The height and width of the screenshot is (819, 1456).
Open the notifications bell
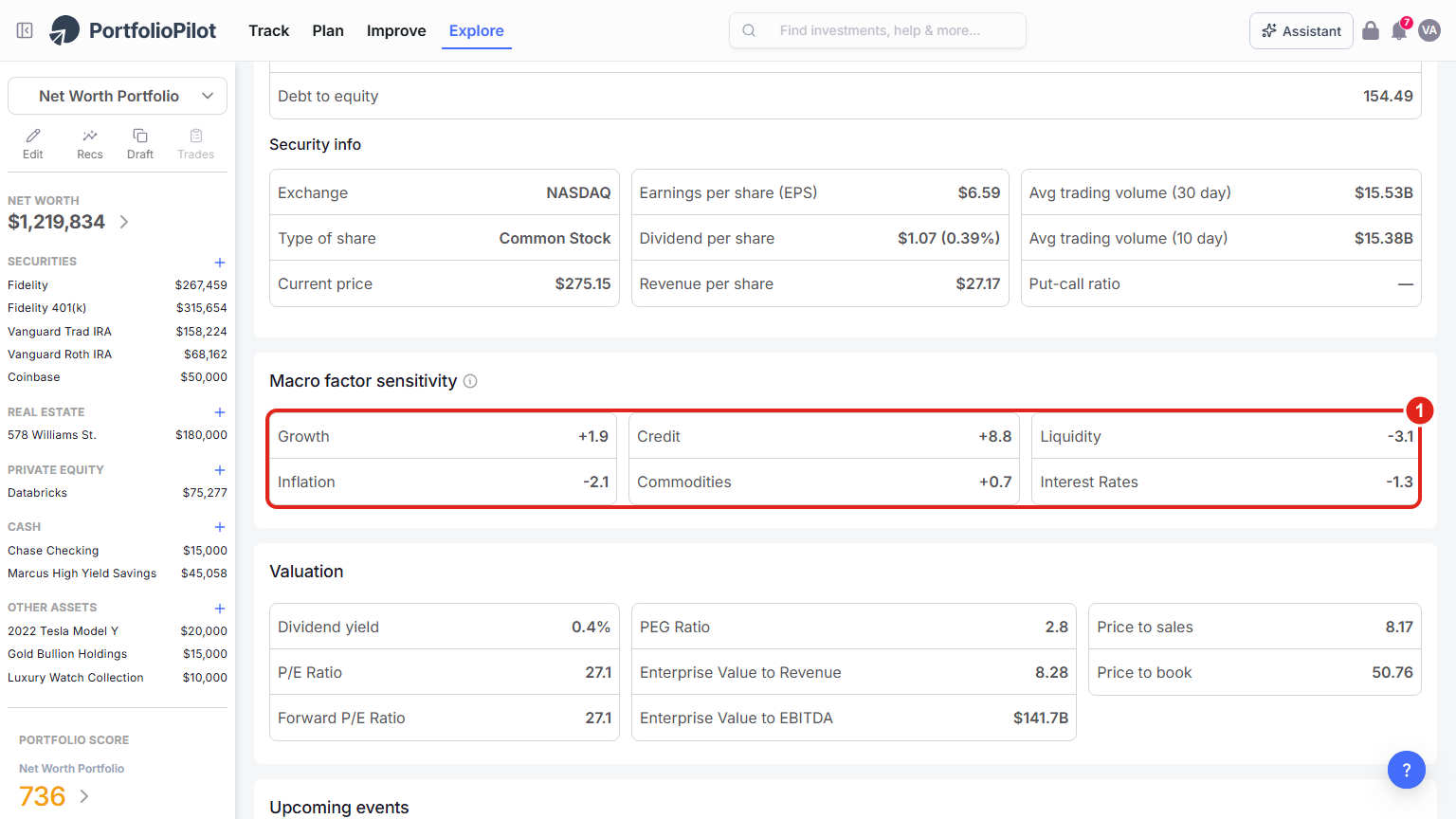(1399, 30)
